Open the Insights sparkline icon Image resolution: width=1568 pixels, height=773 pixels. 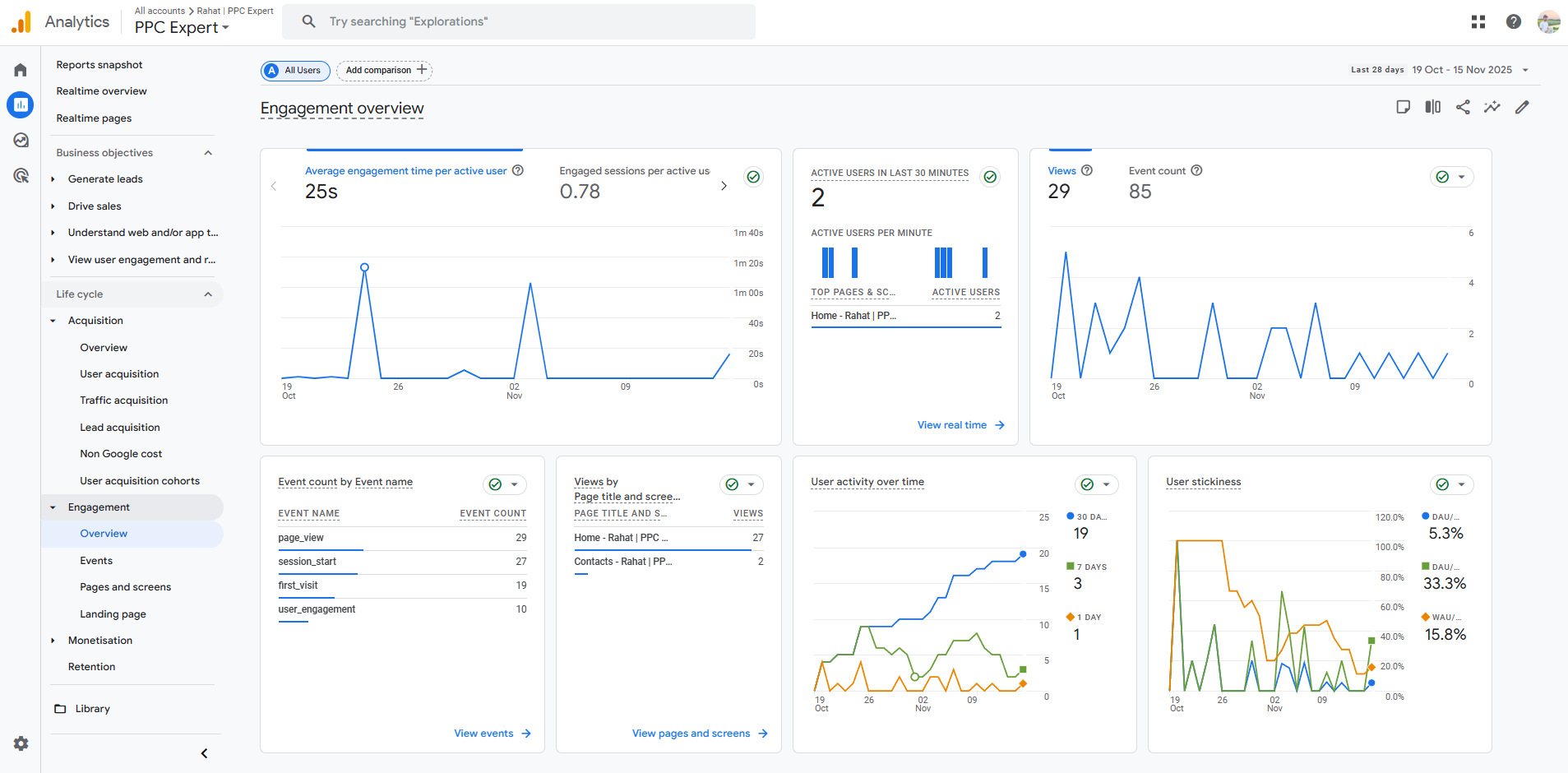[1492, 107]
